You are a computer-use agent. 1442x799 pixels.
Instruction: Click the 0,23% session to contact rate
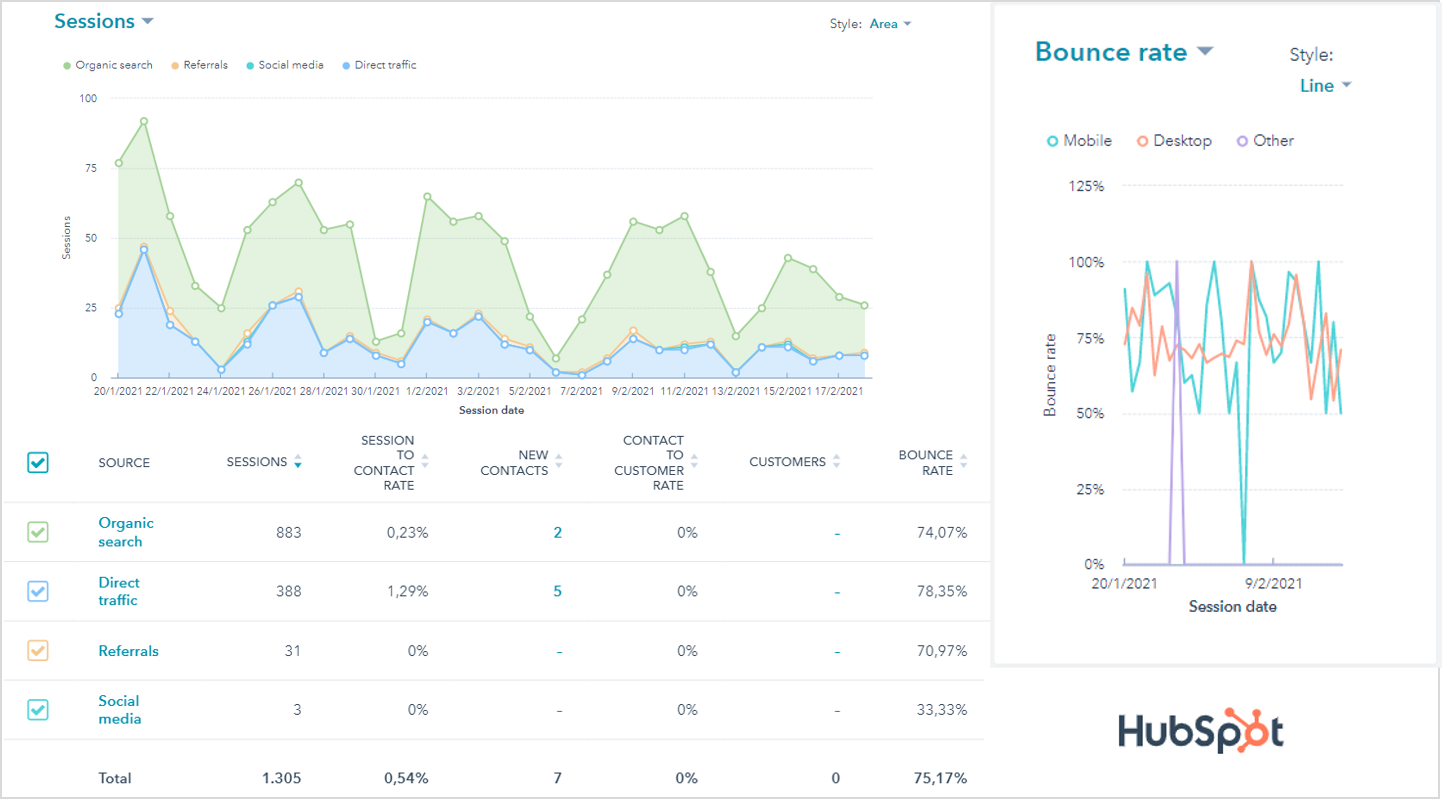(x=406, y=533)
